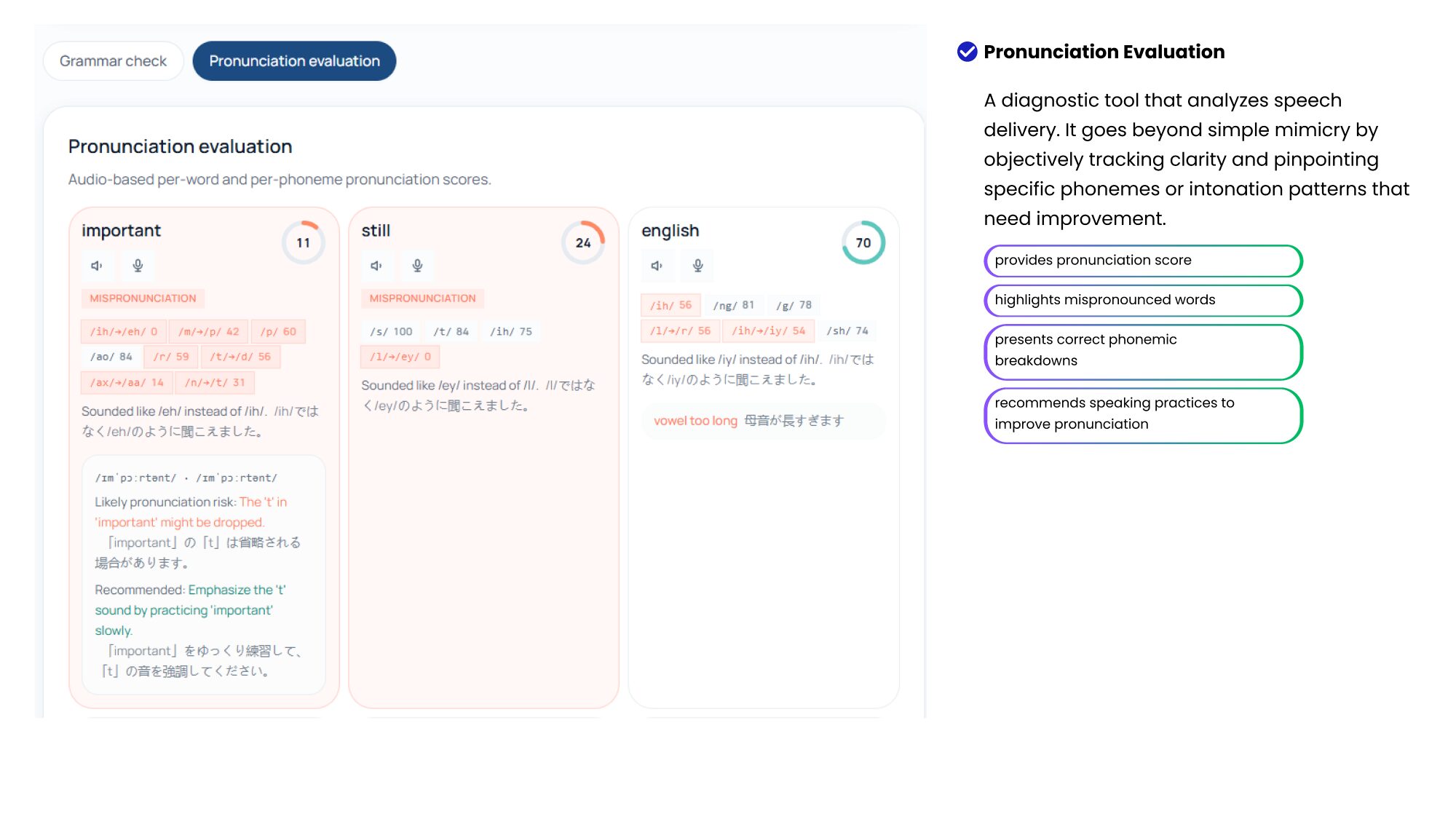Select phoneme chip /s/ 100
1456x819 pixels.
tap(391, 331)
